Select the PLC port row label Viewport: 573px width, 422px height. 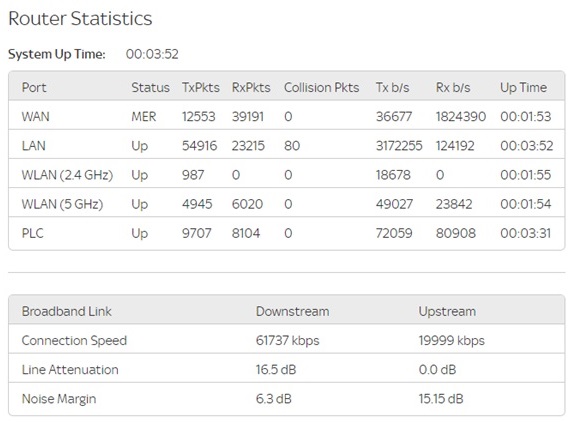coord(33,233)
